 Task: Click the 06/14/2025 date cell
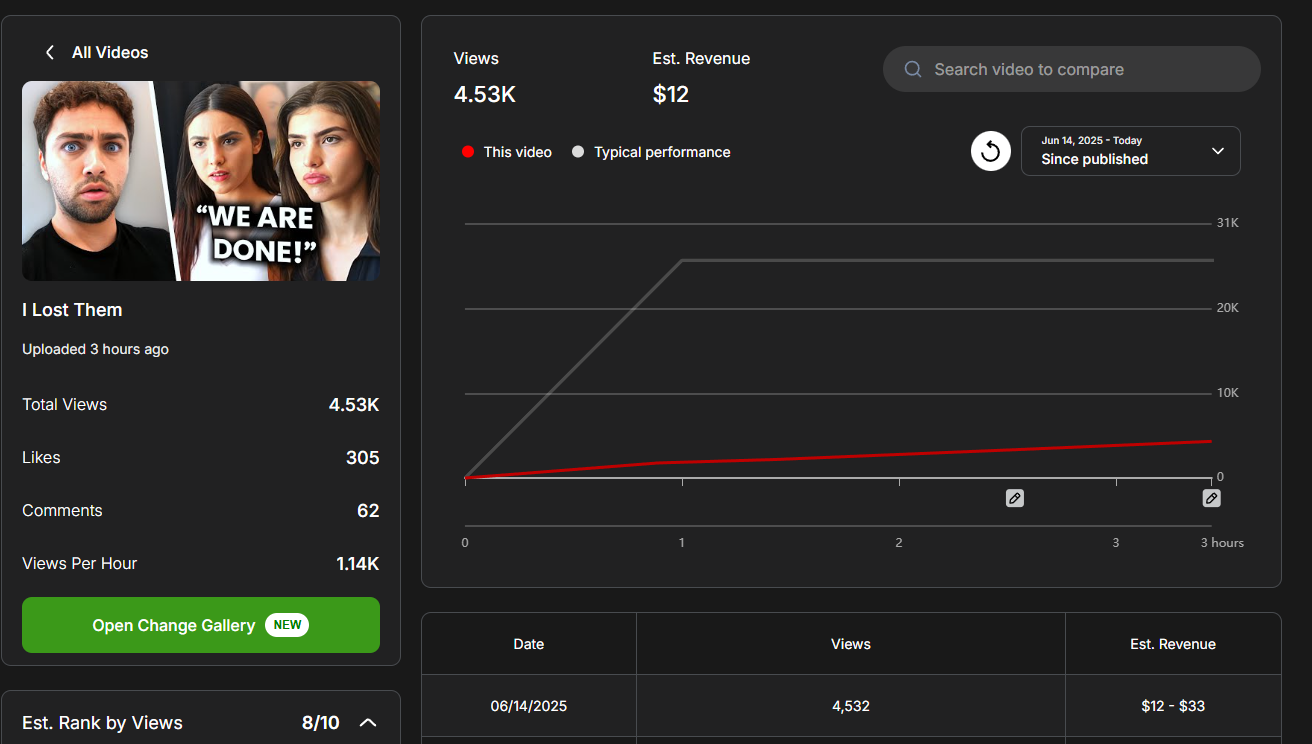click(529, 706)
